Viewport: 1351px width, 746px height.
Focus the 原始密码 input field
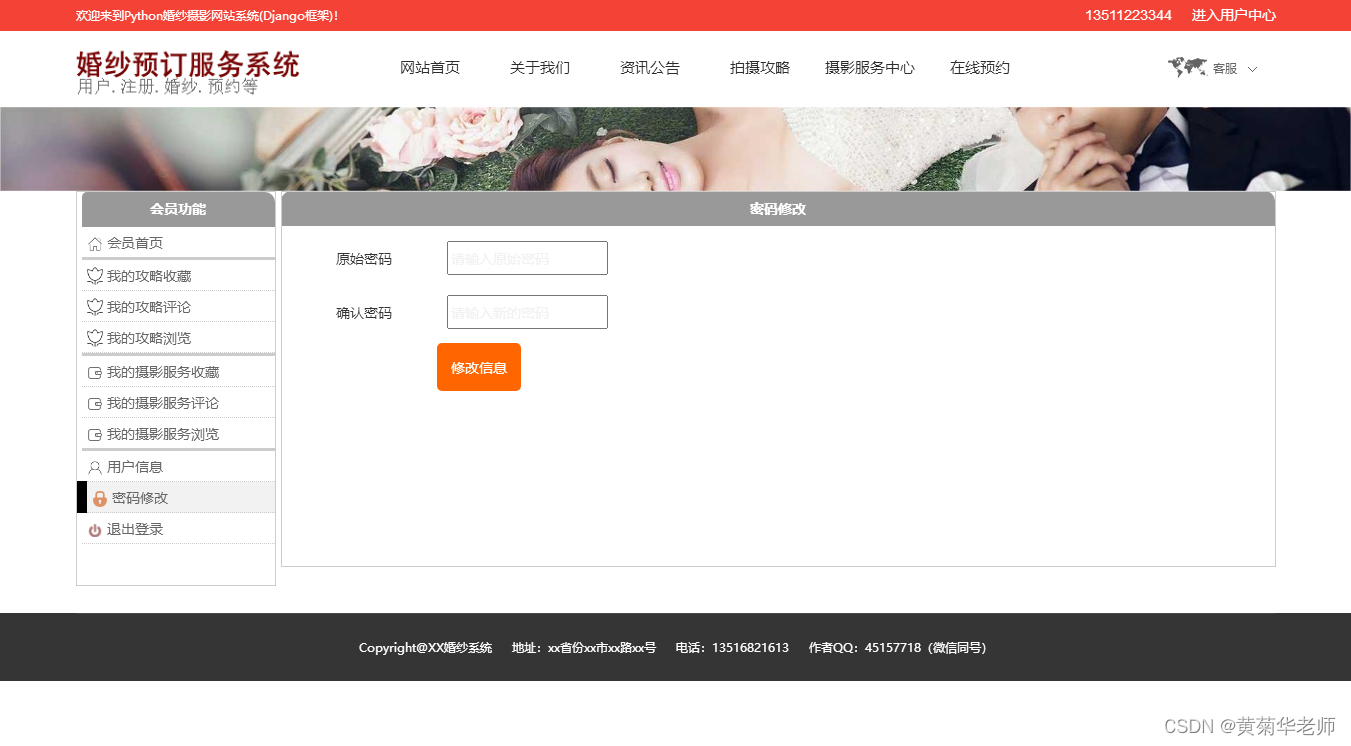tap(527, 258)
